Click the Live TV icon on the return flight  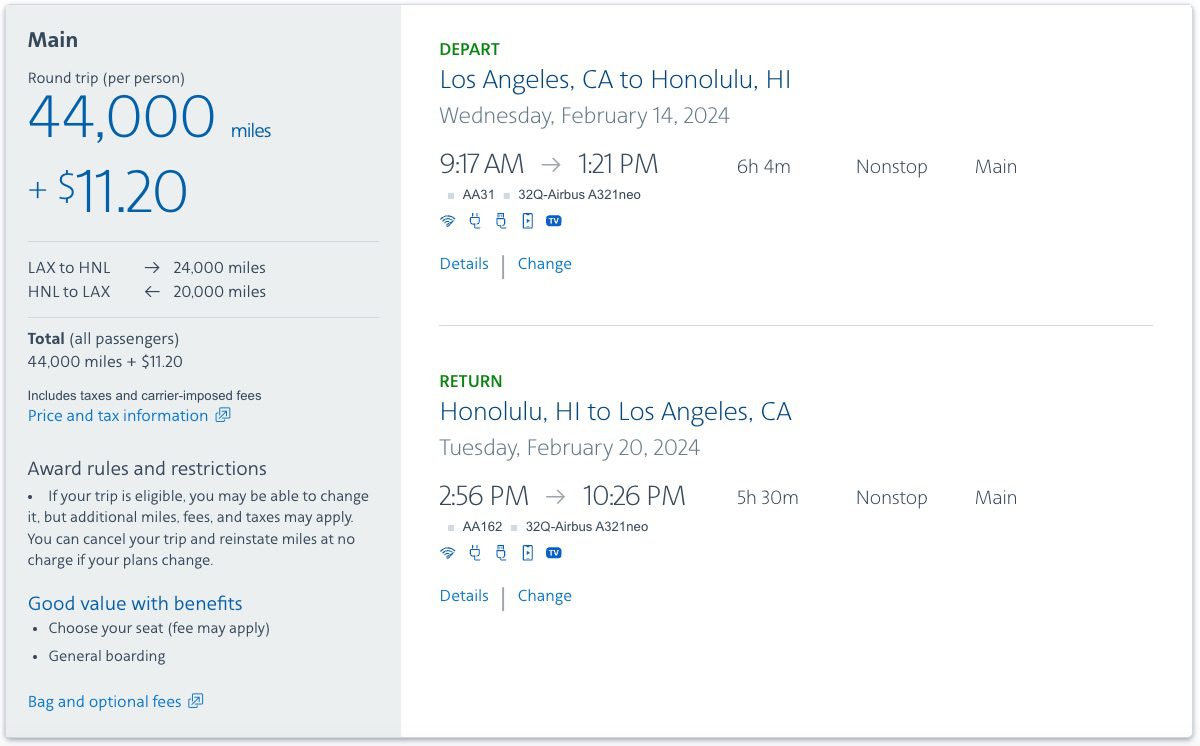click(x=553, y=552)
